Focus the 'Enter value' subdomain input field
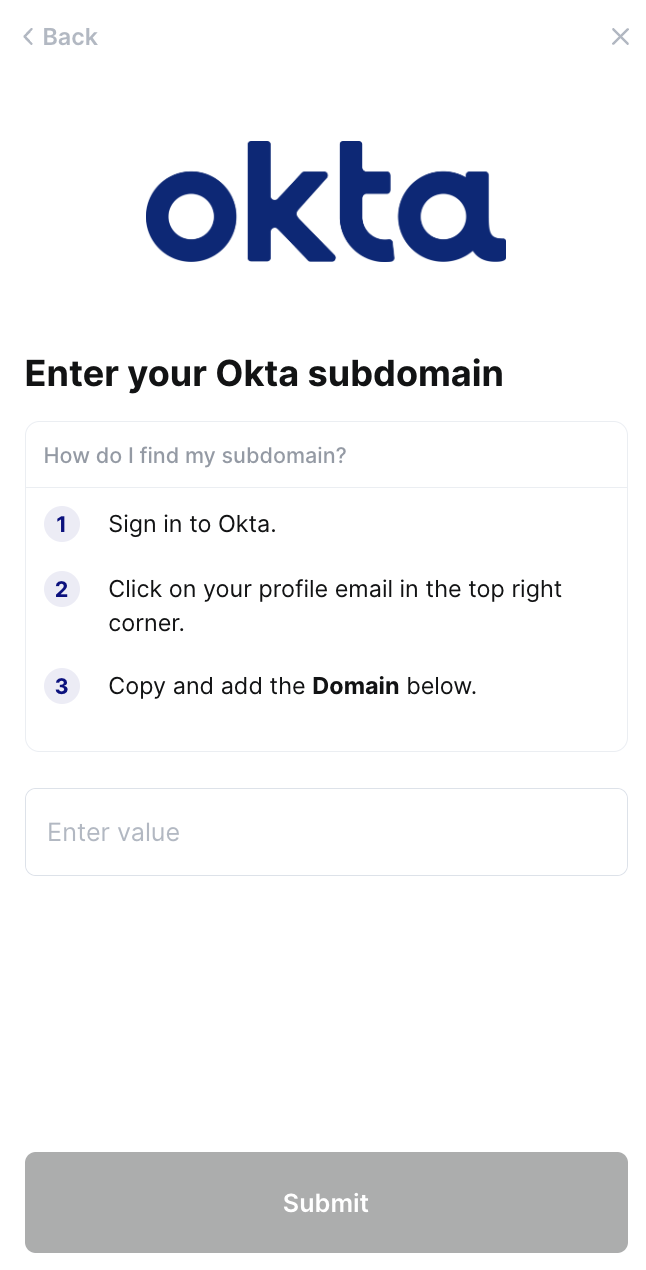This screenshot has height=1270, width=646. pyautogui.click(x=326, y=832)
